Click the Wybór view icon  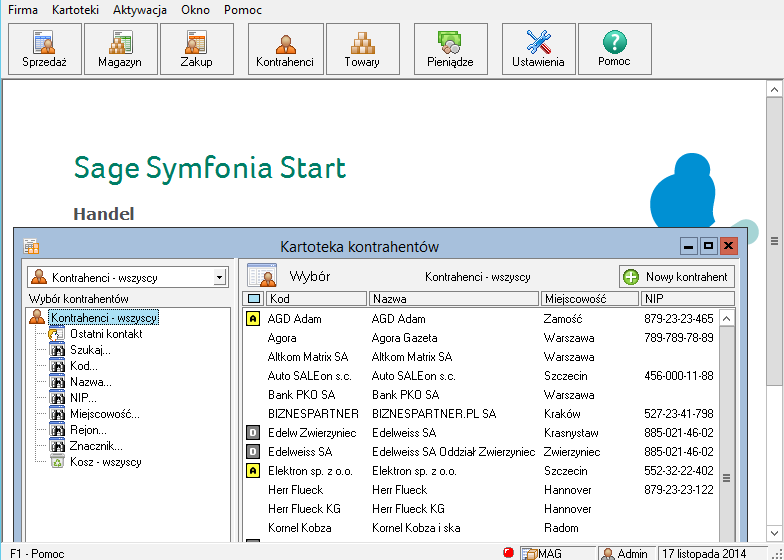pyautogui.click(x=262, y=275)
